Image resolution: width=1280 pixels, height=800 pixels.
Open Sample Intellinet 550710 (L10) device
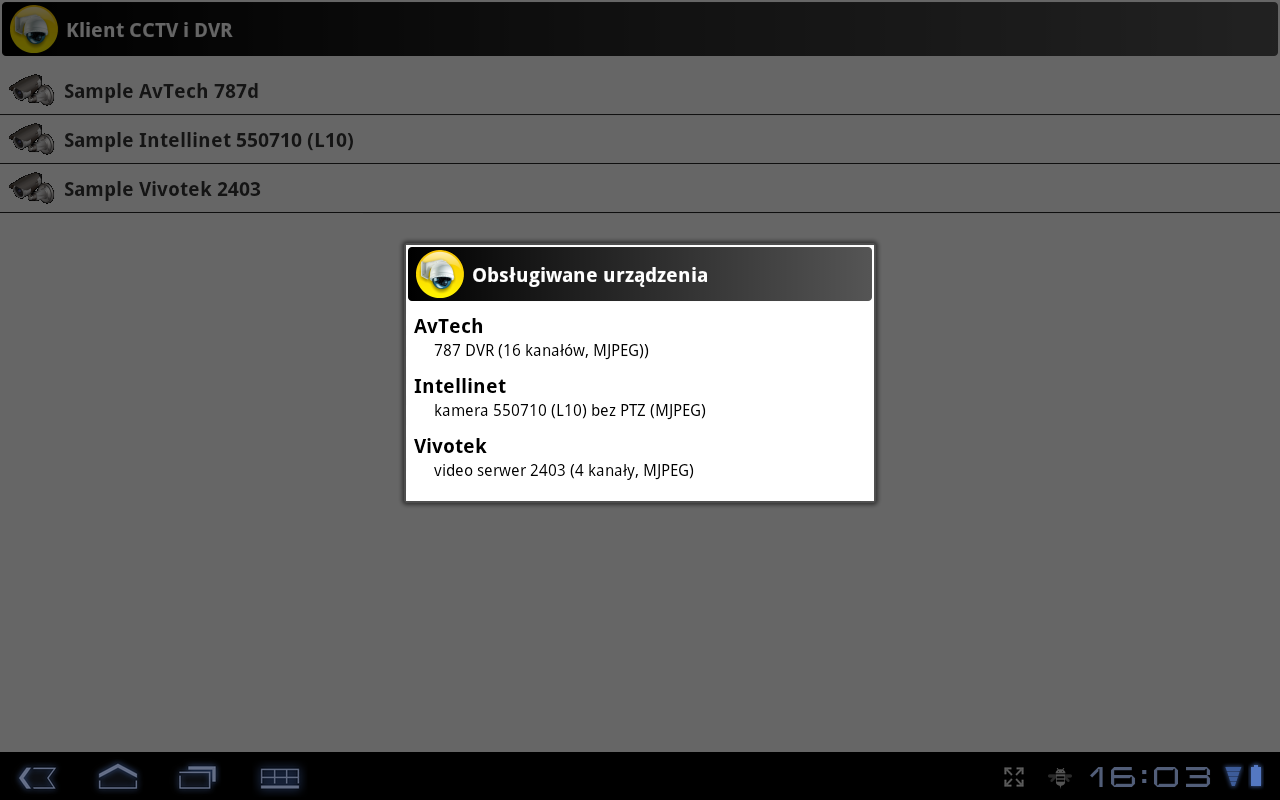[x=640, y=139]
